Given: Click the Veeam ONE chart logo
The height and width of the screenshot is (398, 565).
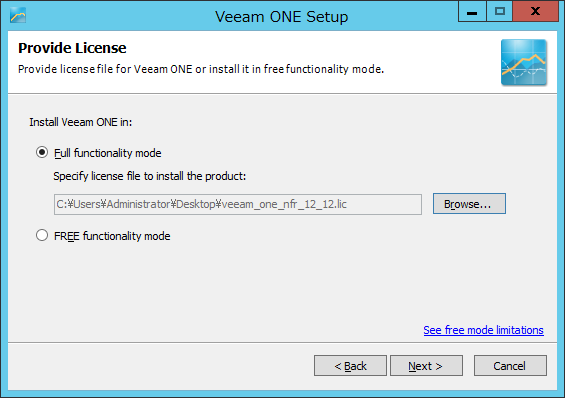Looking at the screenshot, I should 524,62.
